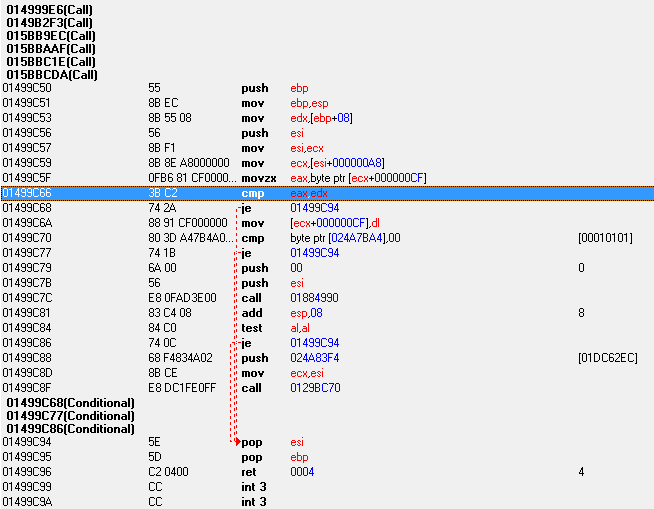Open the 015BBCDA(Call) caller reference
This screenshot has height=509, width=654.
pos(52,74)
